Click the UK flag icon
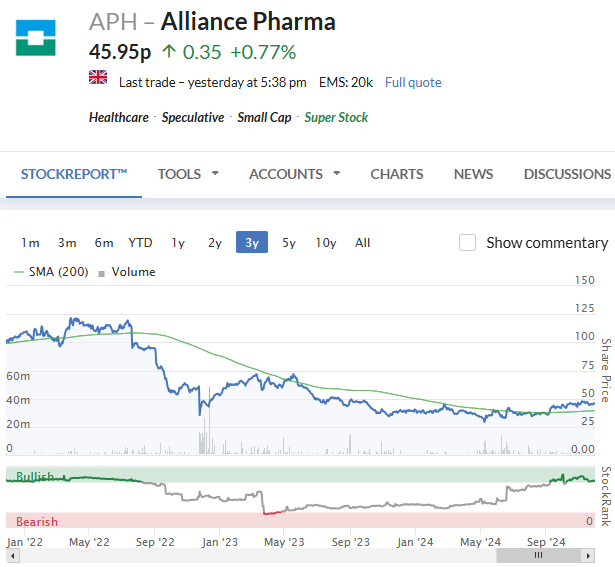The width and height of the screenshot is (615, 567). (98, 77)
